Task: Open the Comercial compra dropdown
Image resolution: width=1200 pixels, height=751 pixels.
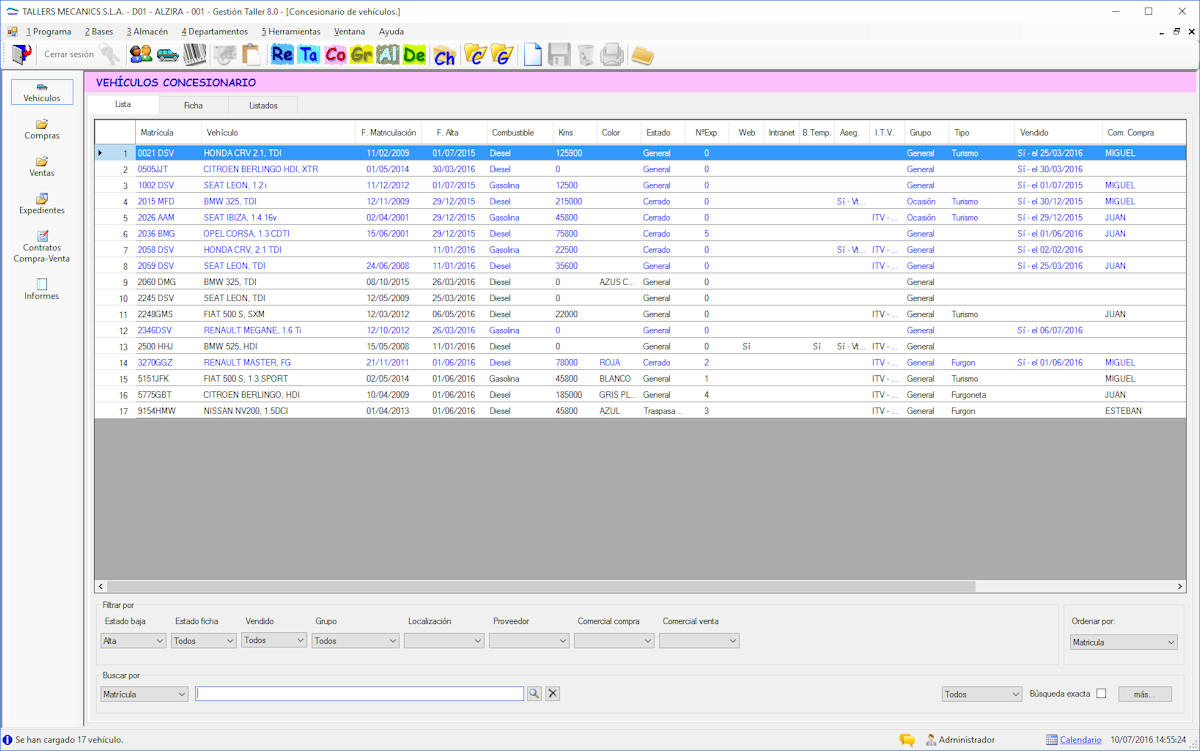Action: (x=614, y=641)
